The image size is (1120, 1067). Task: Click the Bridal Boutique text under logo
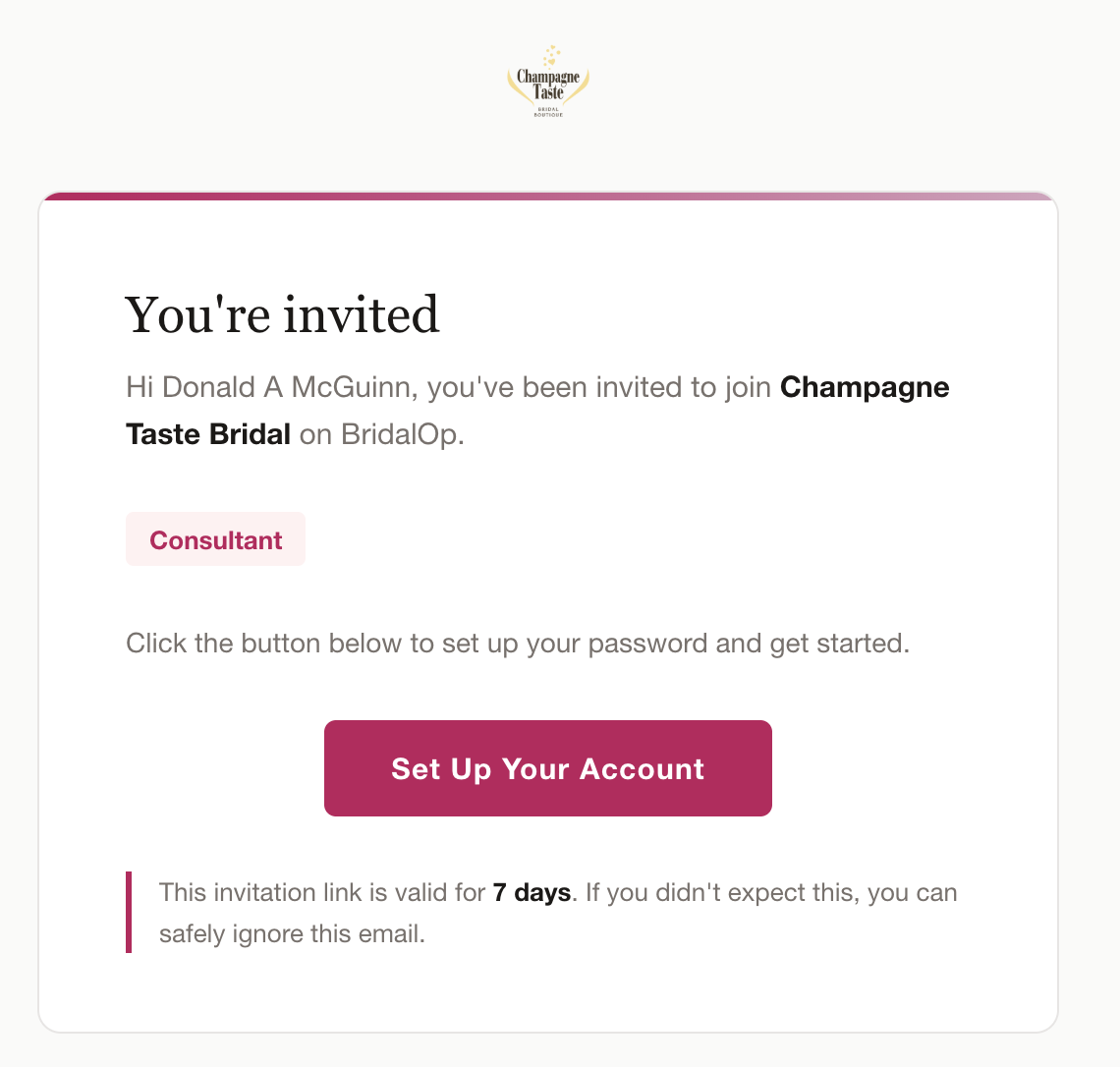[550, 112]
